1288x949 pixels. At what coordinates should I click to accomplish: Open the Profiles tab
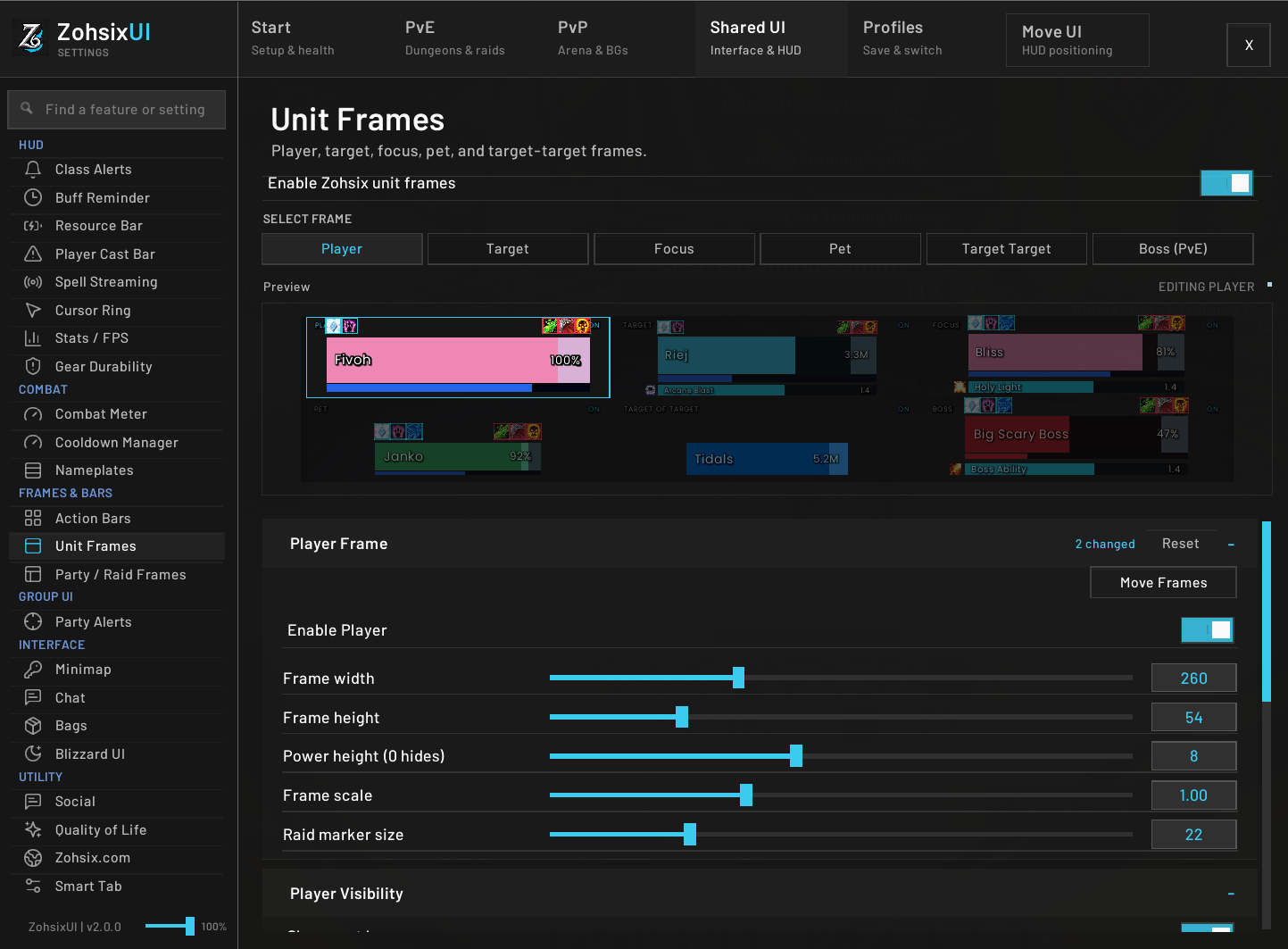[902, 38]
